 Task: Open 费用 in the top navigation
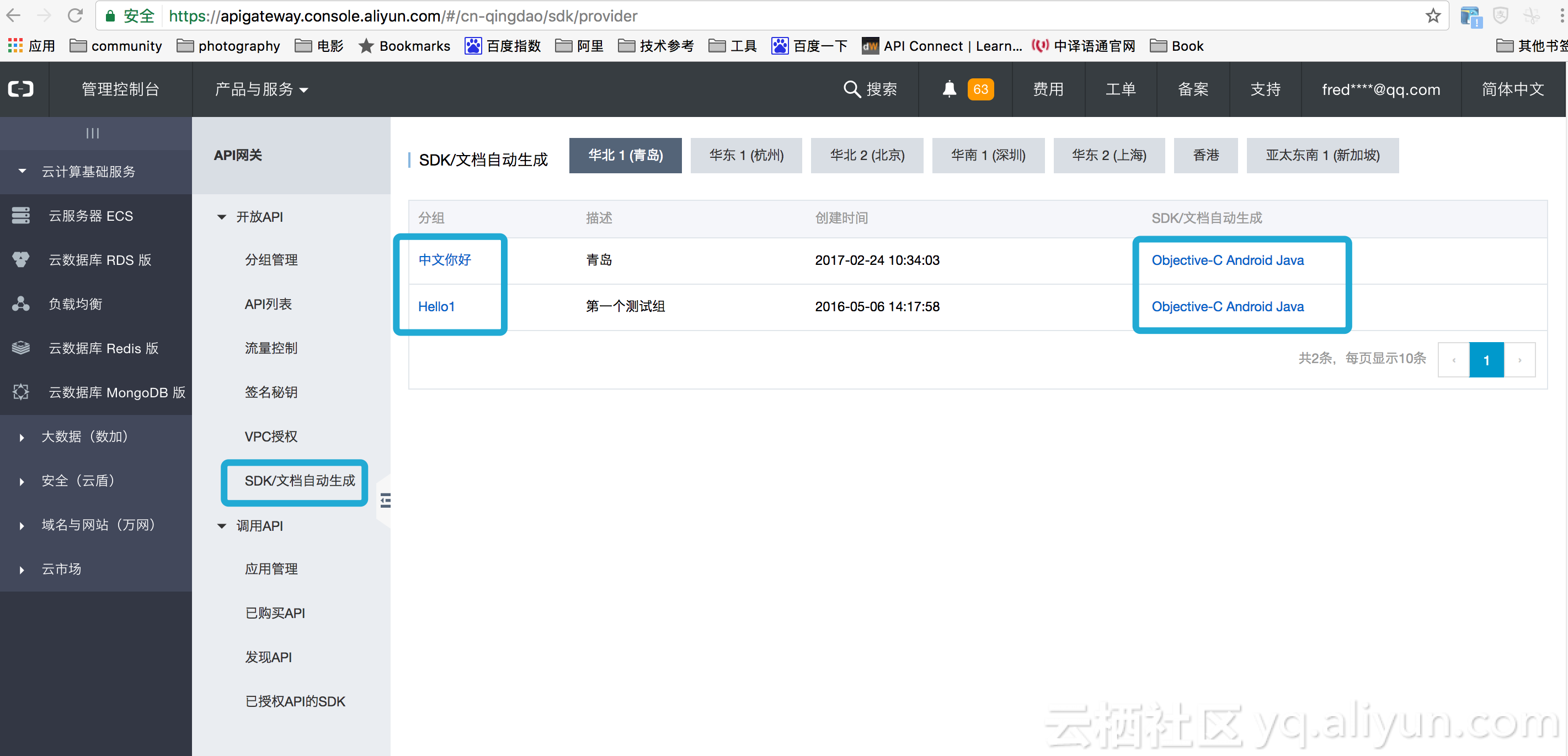coord(1048,89)
